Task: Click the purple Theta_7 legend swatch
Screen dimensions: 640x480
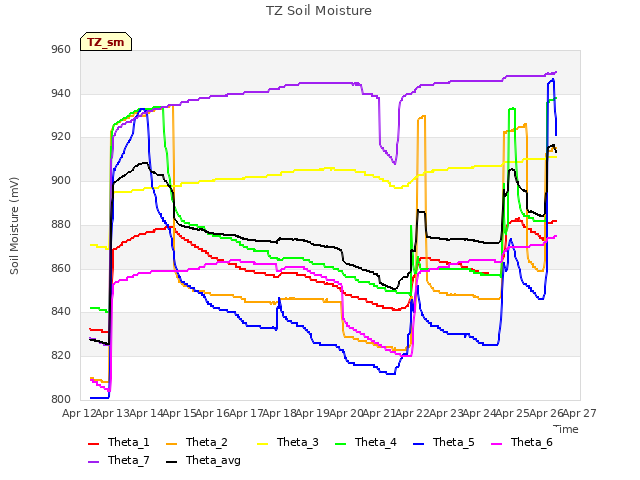Action: point(93,461)
